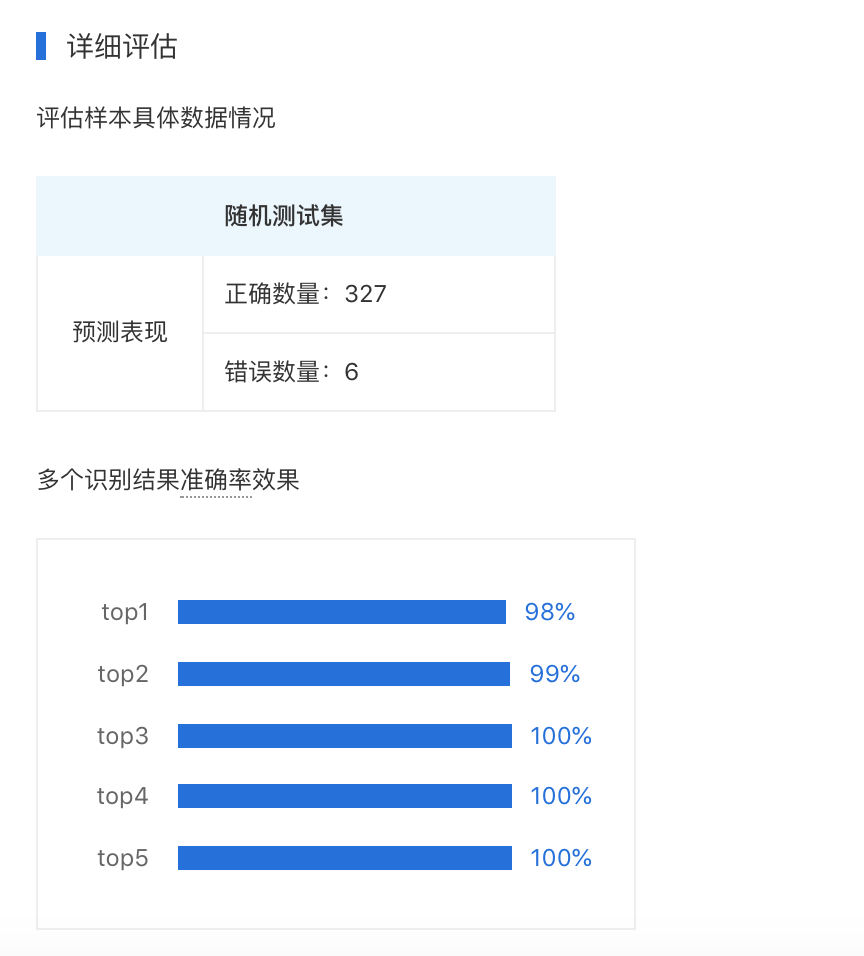Image resolution: width=864 pixels, height=956 pixels.
Task: Click the top5 accuracy bar
Action: 345,858
